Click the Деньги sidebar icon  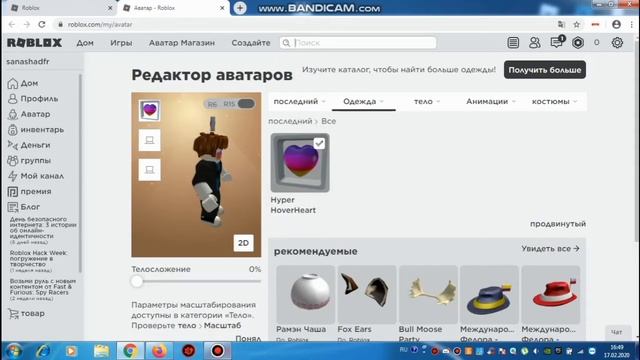click(x=13, y=145)
